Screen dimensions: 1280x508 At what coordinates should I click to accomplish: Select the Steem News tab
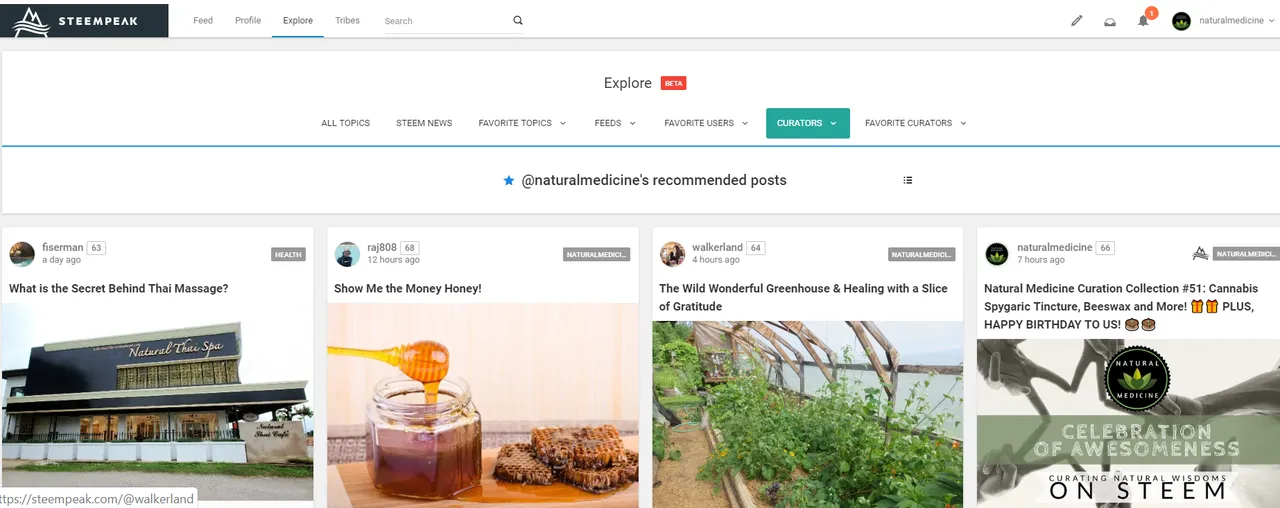[x=424, y=123]
